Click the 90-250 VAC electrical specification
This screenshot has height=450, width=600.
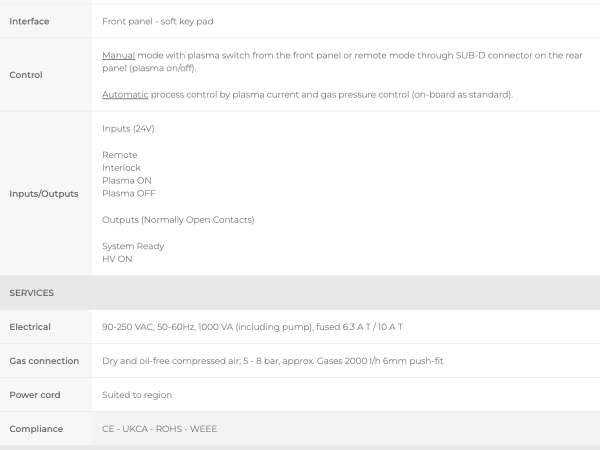pyautogui.click(x=252, y=327)
